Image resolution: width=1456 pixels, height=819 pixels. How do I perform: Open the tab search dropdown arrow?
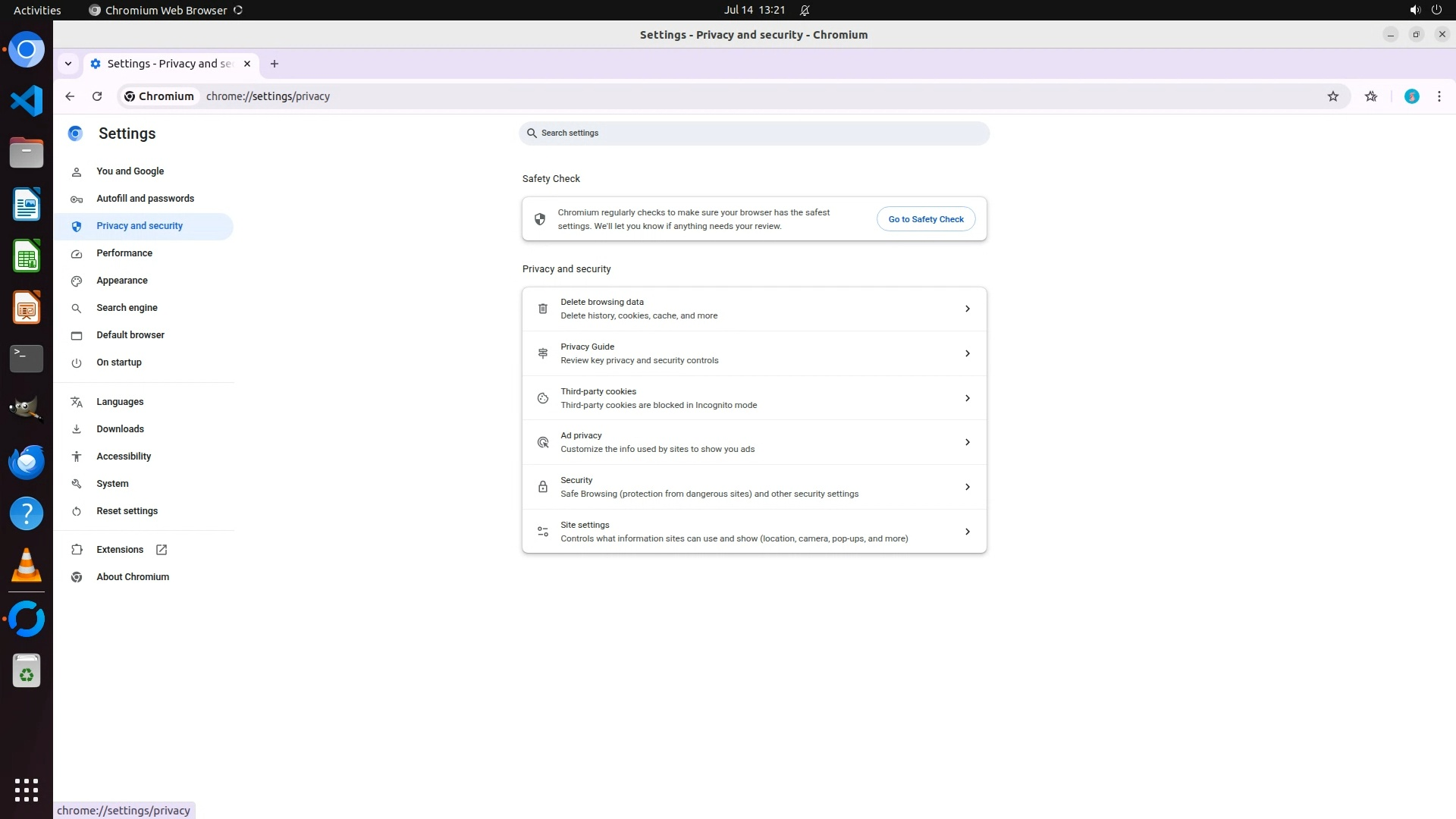68,64
